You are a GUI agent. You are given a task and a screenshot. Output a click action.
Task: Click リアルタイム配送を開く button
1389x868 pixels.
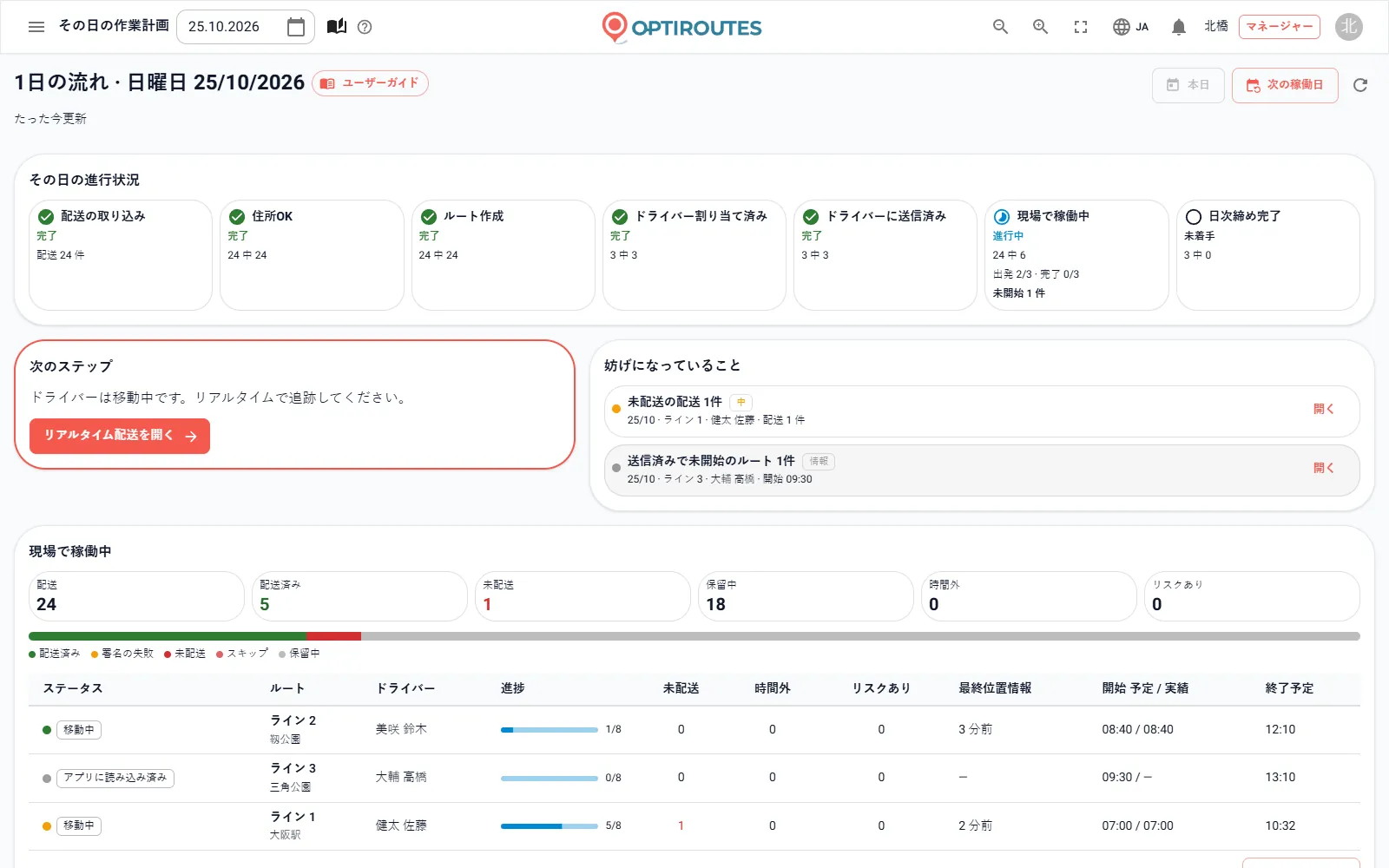pyautogui.click(x=120, y=436)
